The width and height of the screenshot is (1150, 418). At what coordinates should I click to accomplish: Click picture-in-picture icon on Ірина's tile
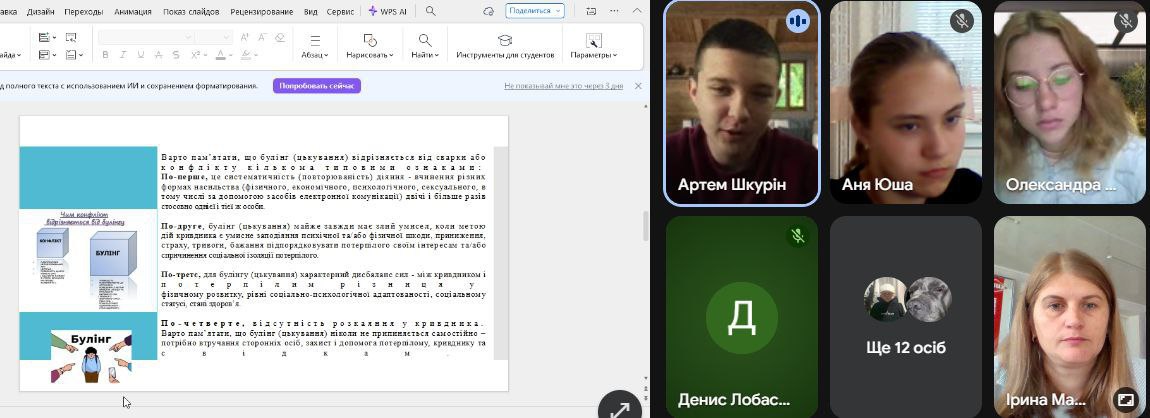1125,399
